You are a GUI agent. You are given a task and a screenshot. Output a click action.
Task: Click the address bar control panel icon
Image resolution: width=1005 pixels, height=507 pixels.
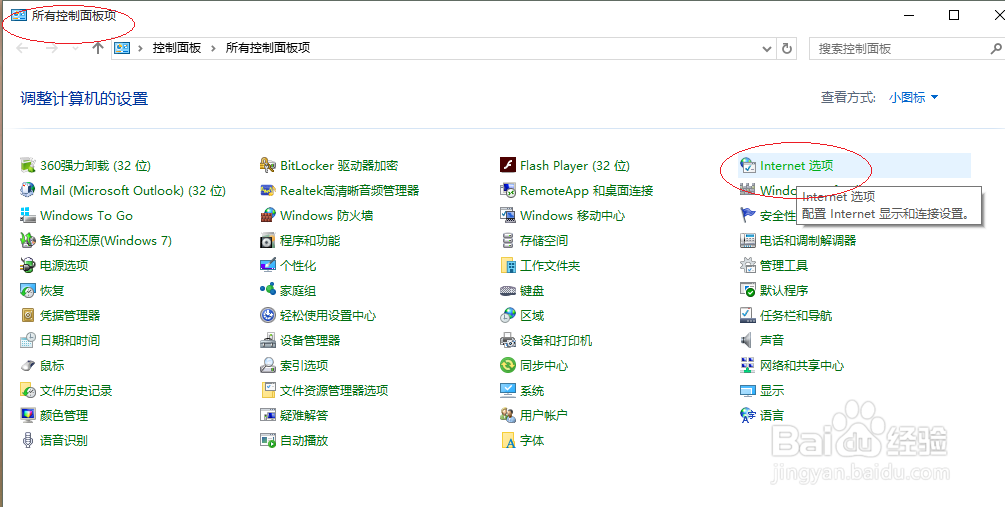(122, 48)
